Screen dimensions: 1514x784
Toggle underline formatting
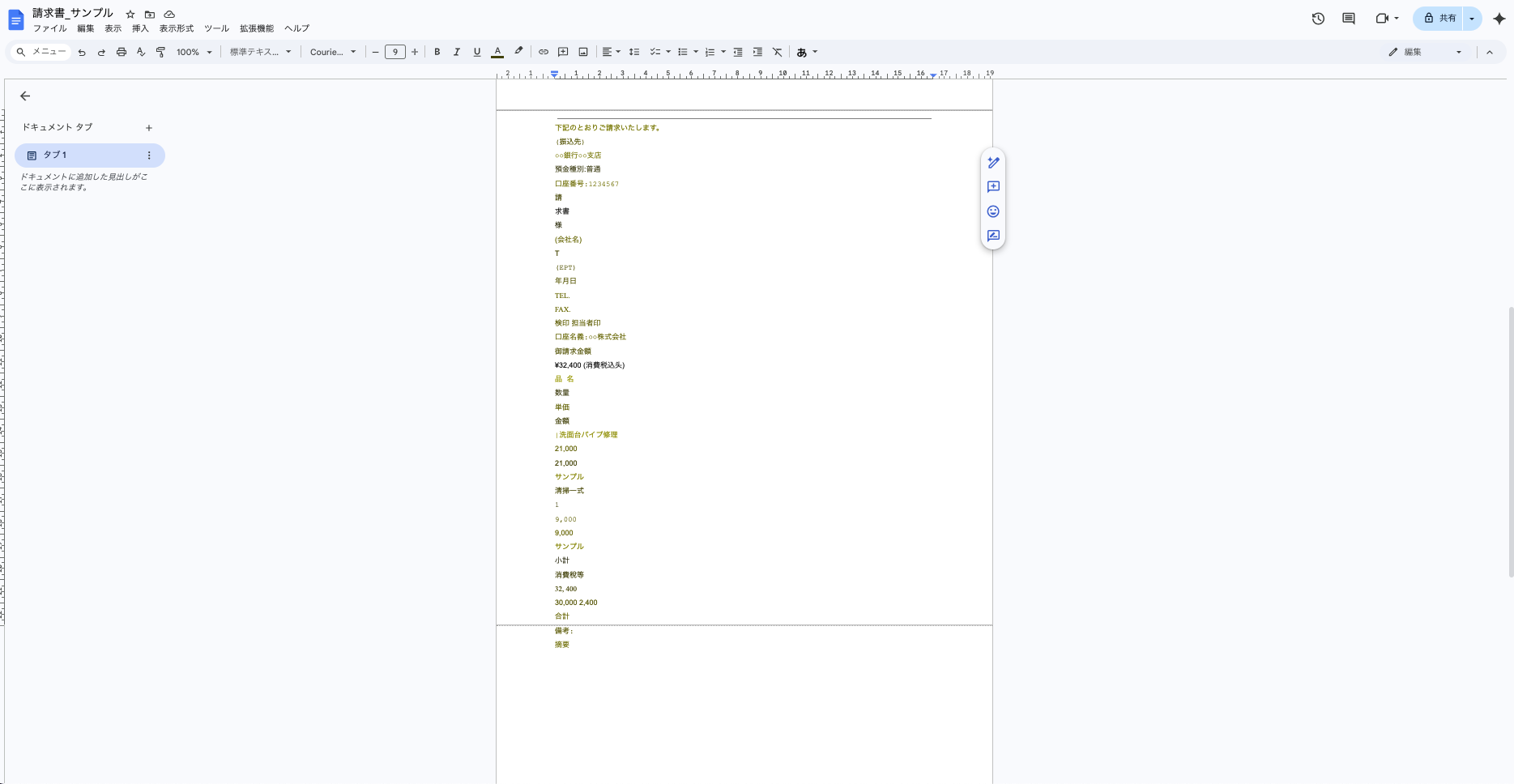[x=477, y=52]
